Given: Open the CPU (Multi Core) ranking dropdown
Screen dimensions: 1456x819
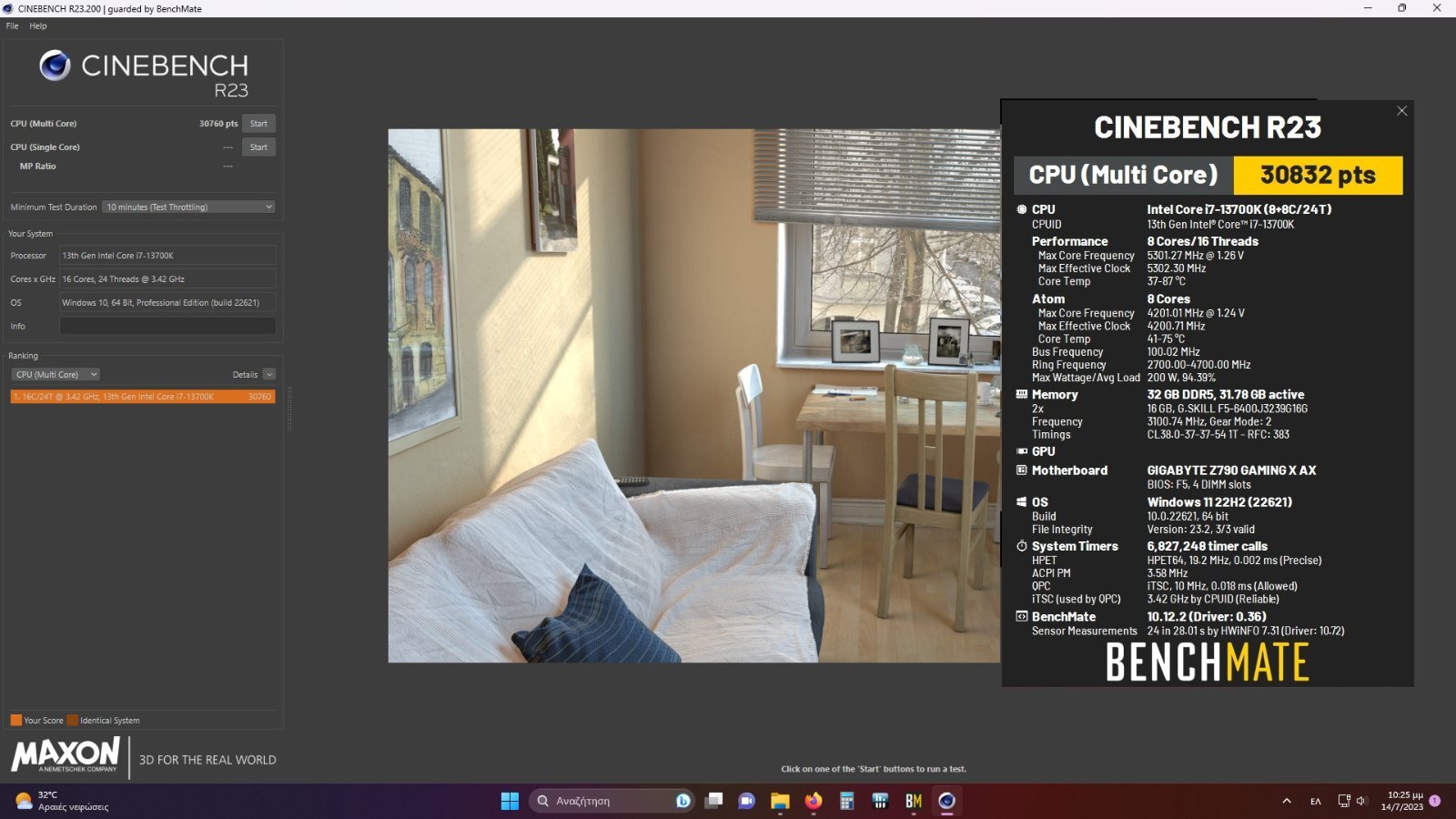Looking at the screenshot, I should (56, 375).
